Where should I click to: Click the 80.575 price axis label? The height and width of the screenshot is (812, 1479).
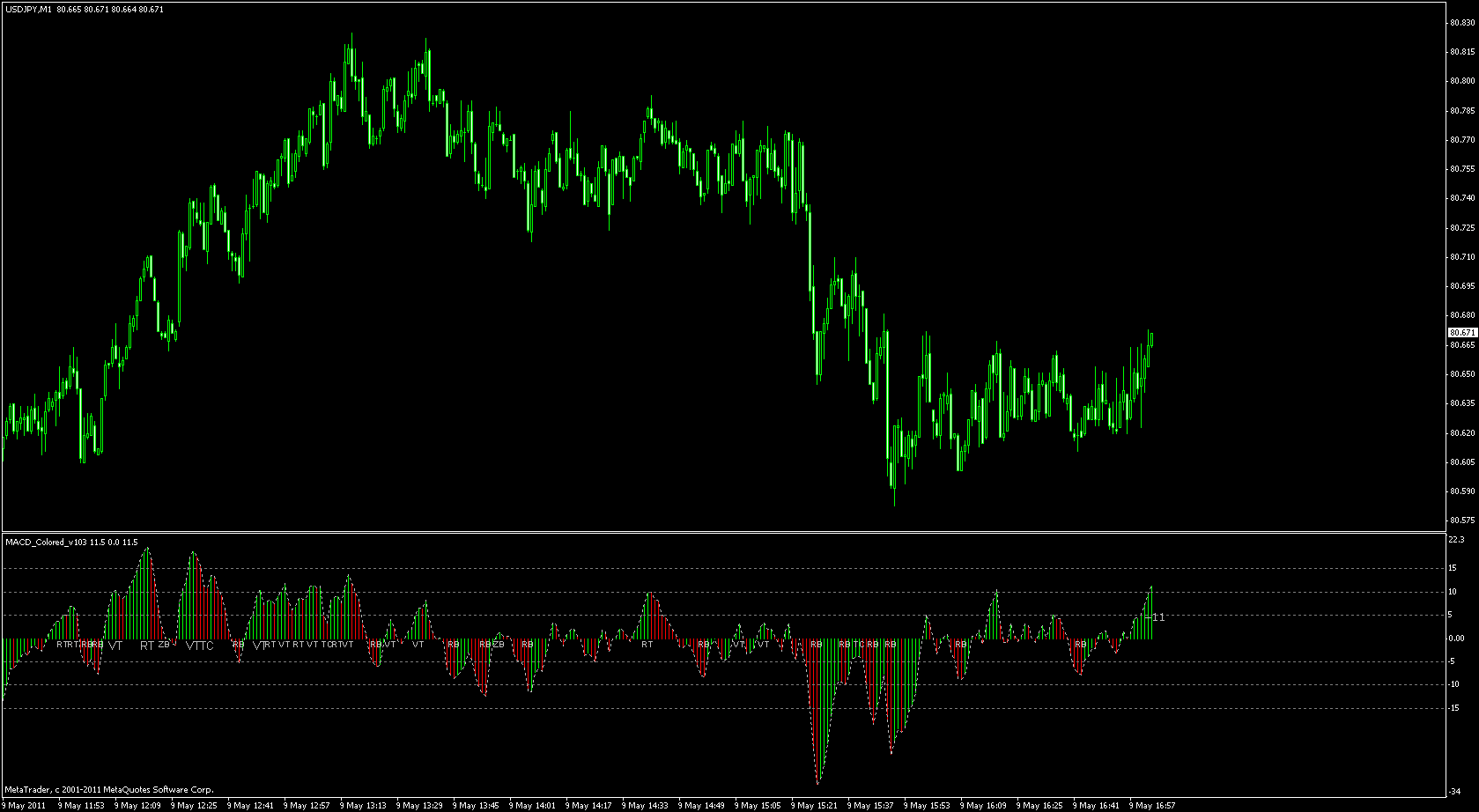(1461, 520)
